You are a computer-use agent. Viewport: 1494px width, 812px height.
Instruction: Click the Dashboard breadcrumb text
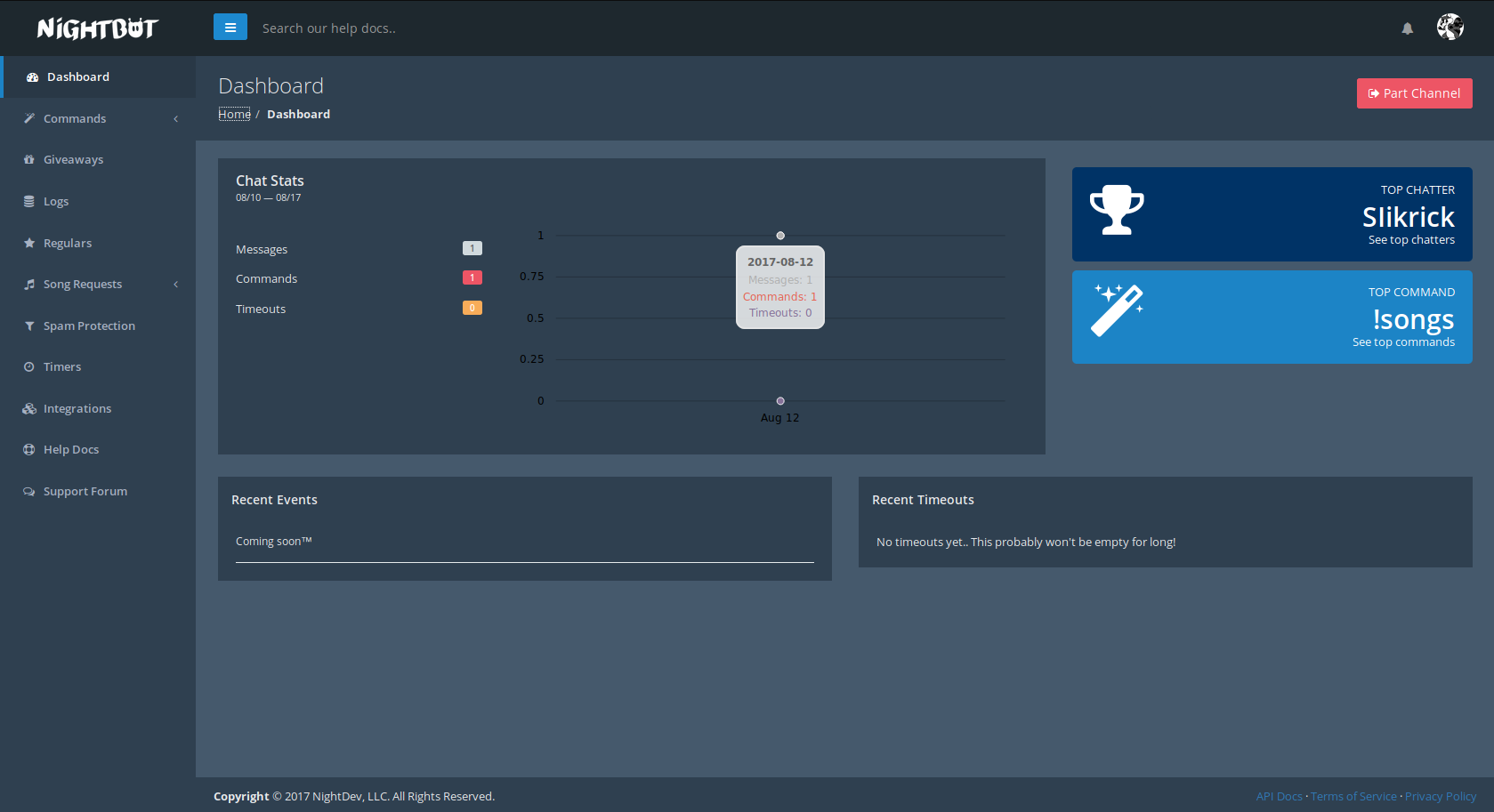tap(298, 114)
